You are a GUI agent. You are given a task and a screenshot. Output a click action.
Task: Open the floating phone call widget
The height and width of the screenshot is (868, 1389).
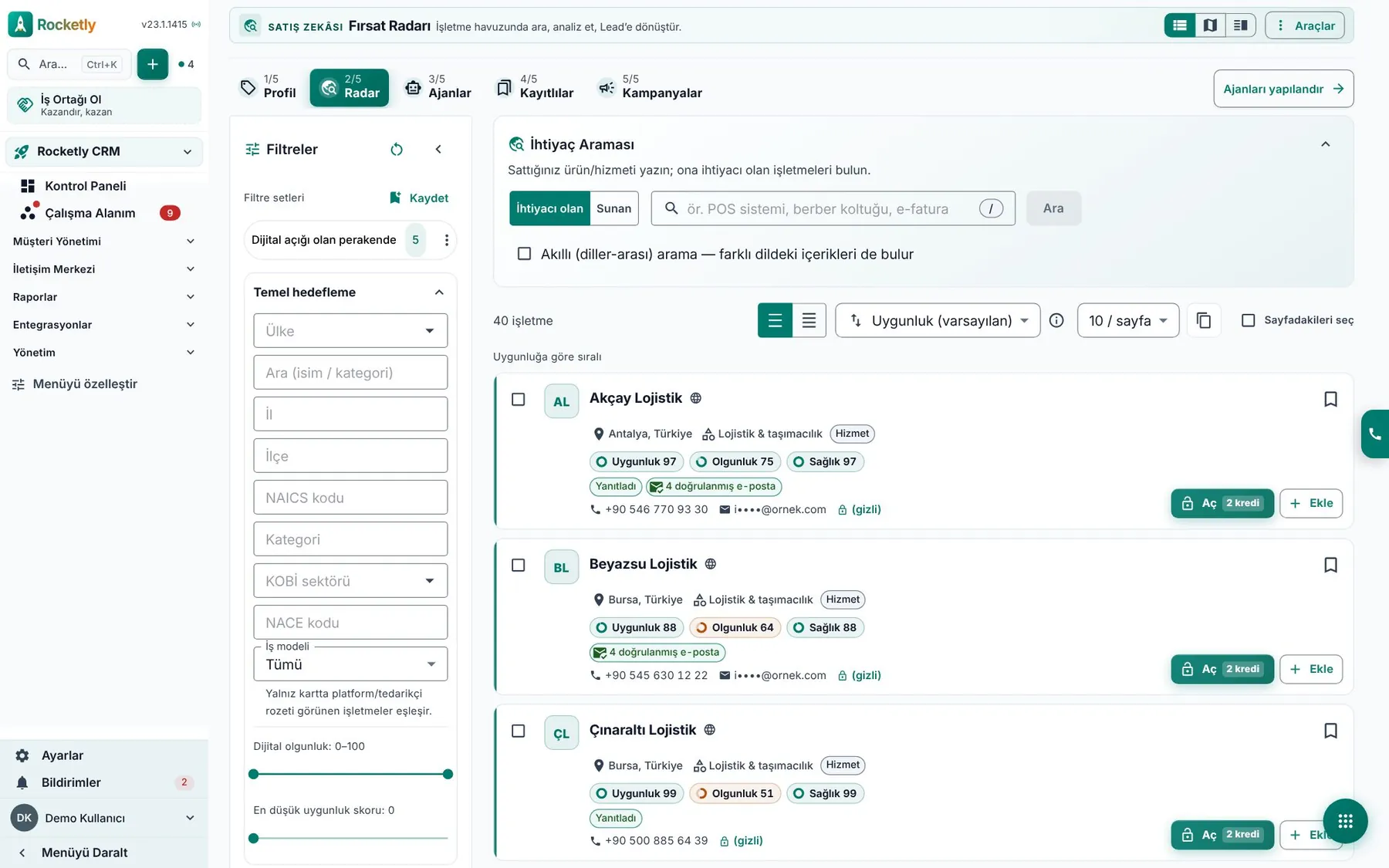tap(1375, 434)
